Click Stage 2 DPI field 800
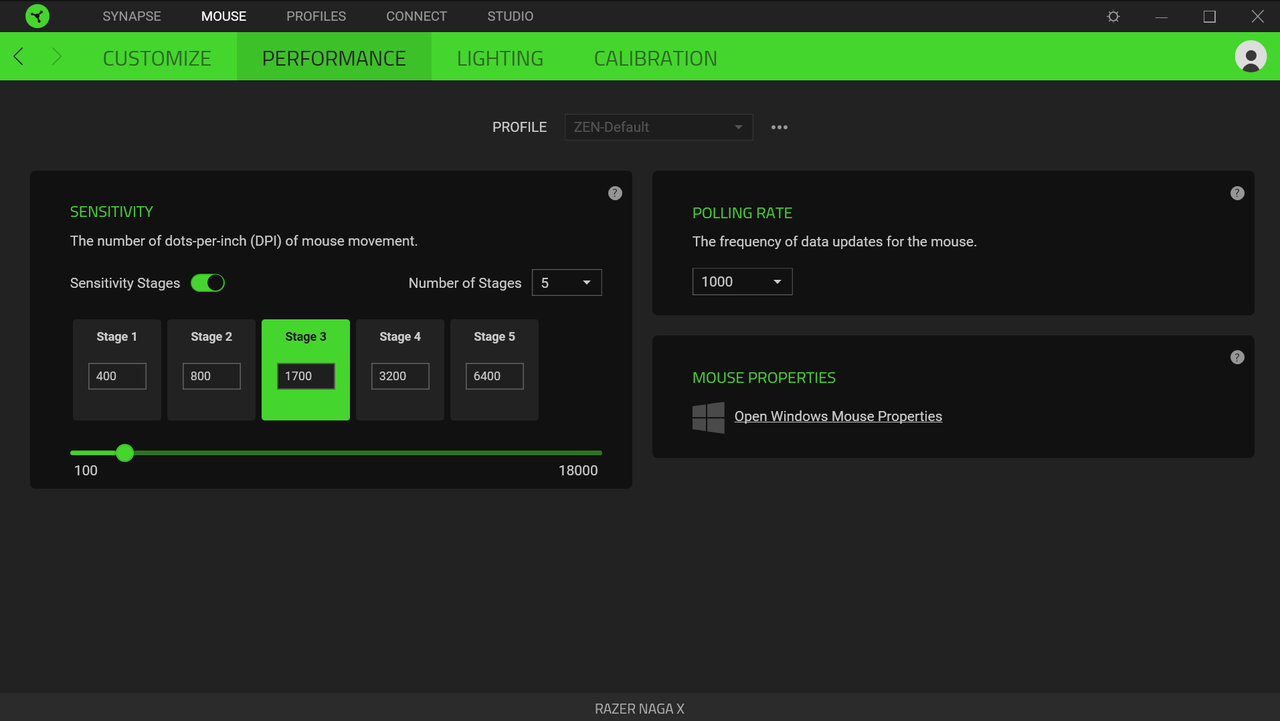Screen dimensions: 1280x721 point(211,376)
